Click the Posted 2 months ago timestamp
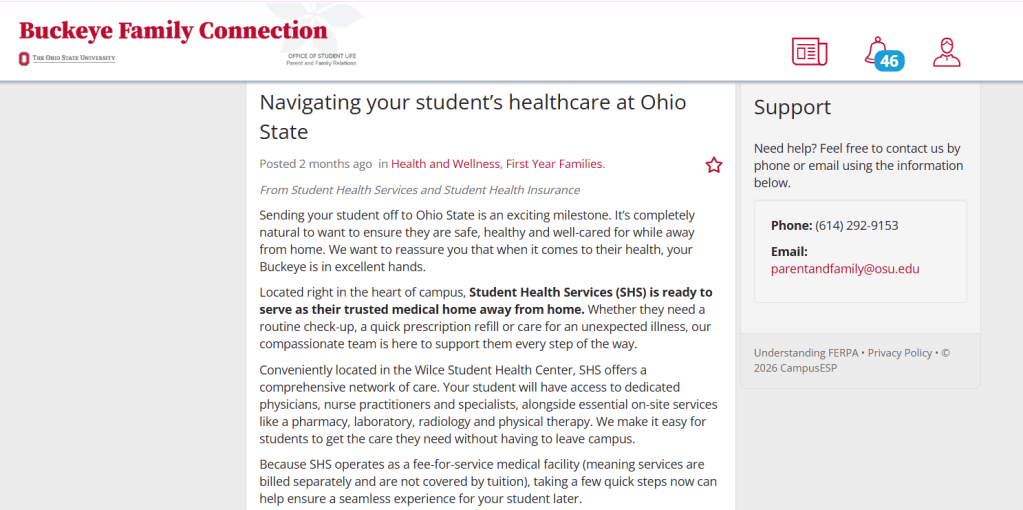Image resolution: width=1023 pixels, height=510 pixels. coord(316,164)
